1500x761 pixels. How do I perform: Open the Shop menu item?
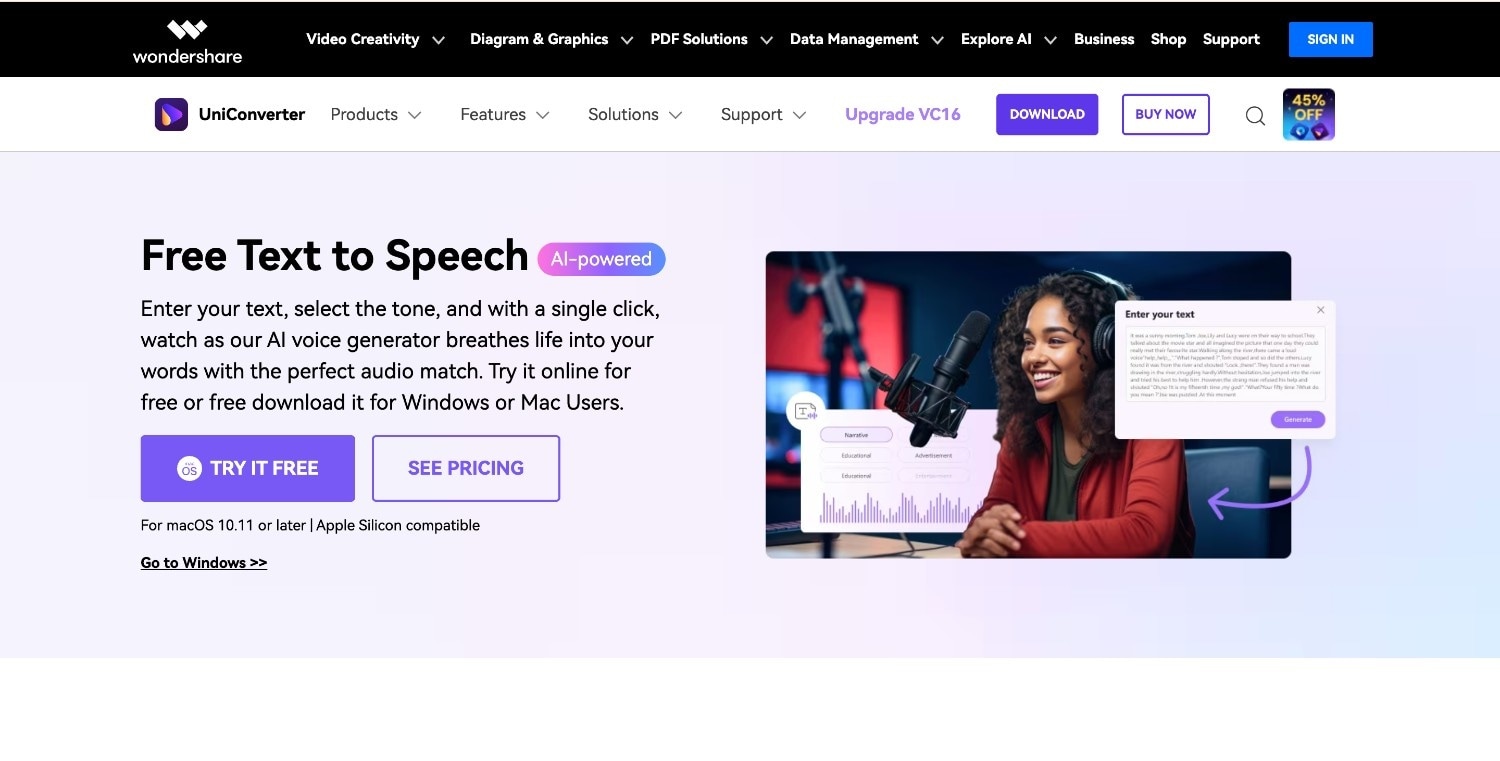point(1168,39)
